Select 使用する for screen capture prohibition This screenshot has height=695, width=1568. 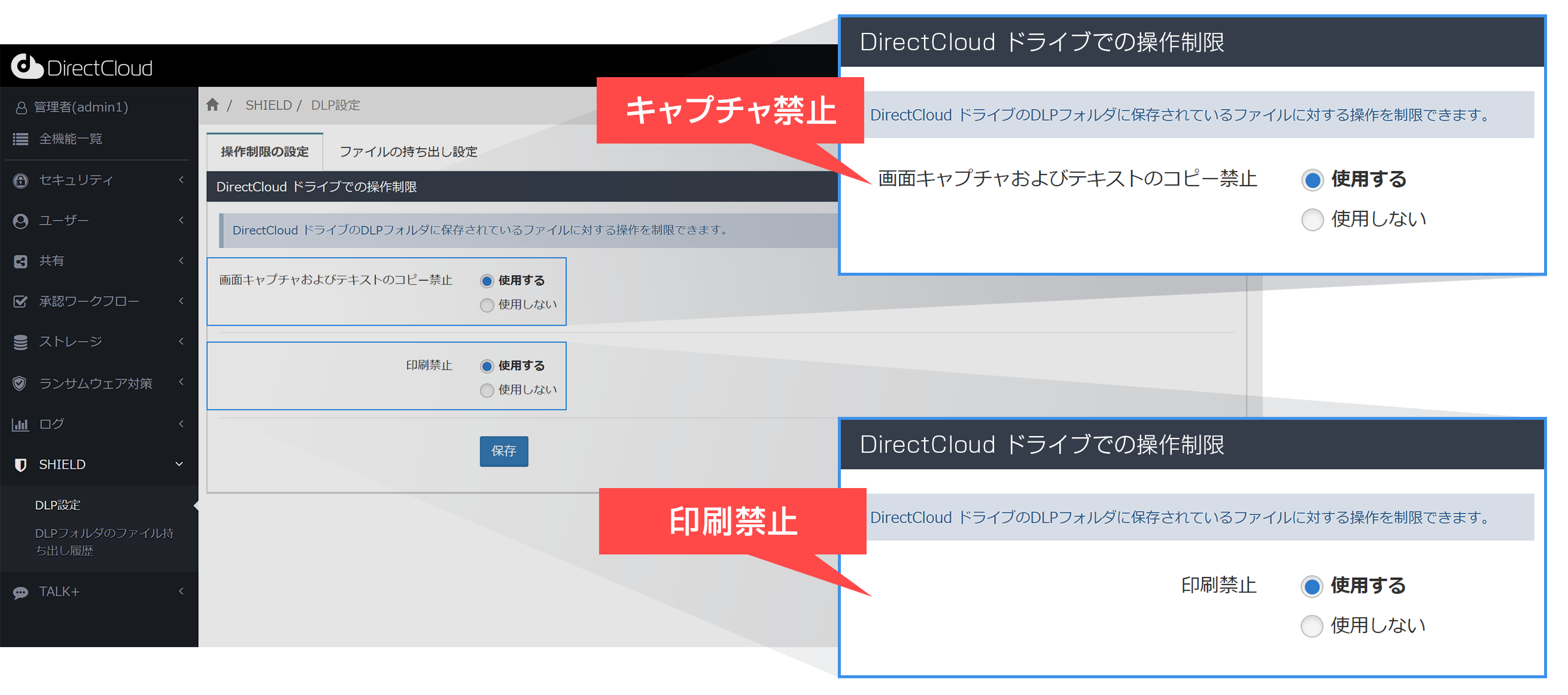(x=487, y=281)
